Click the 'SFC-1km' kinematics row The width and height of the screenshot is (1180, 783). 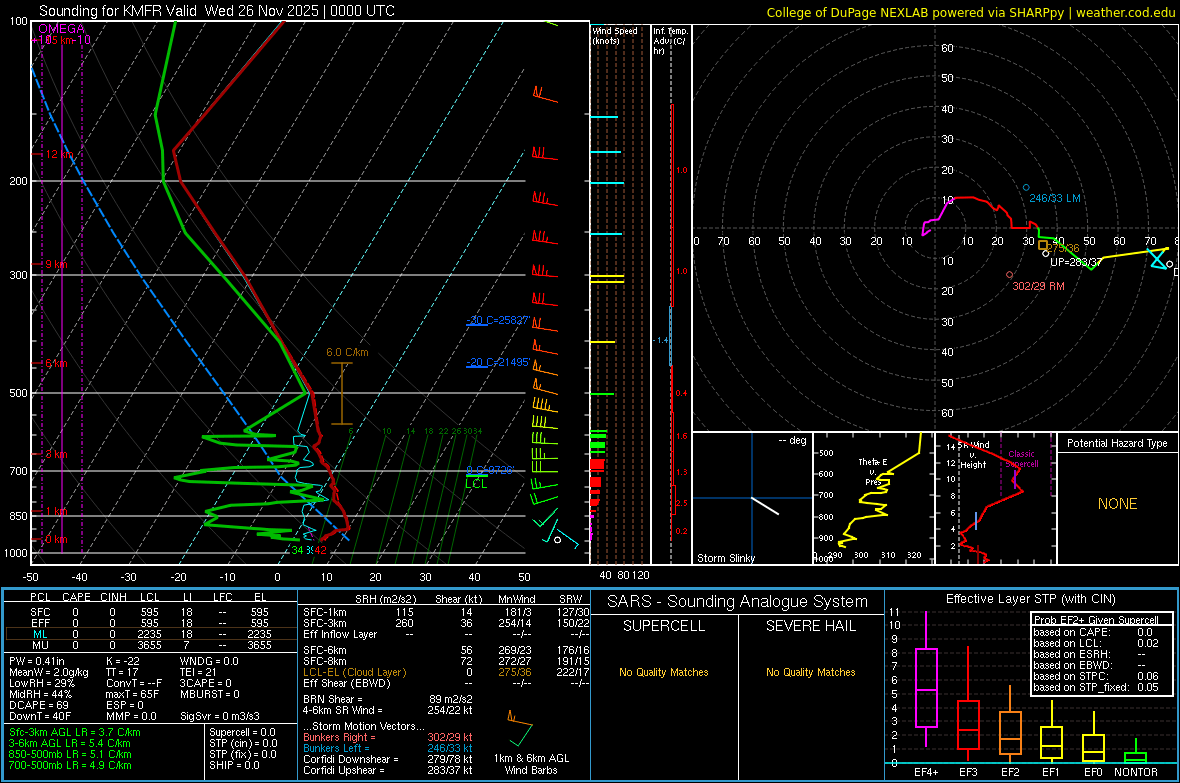coord(446,612)
